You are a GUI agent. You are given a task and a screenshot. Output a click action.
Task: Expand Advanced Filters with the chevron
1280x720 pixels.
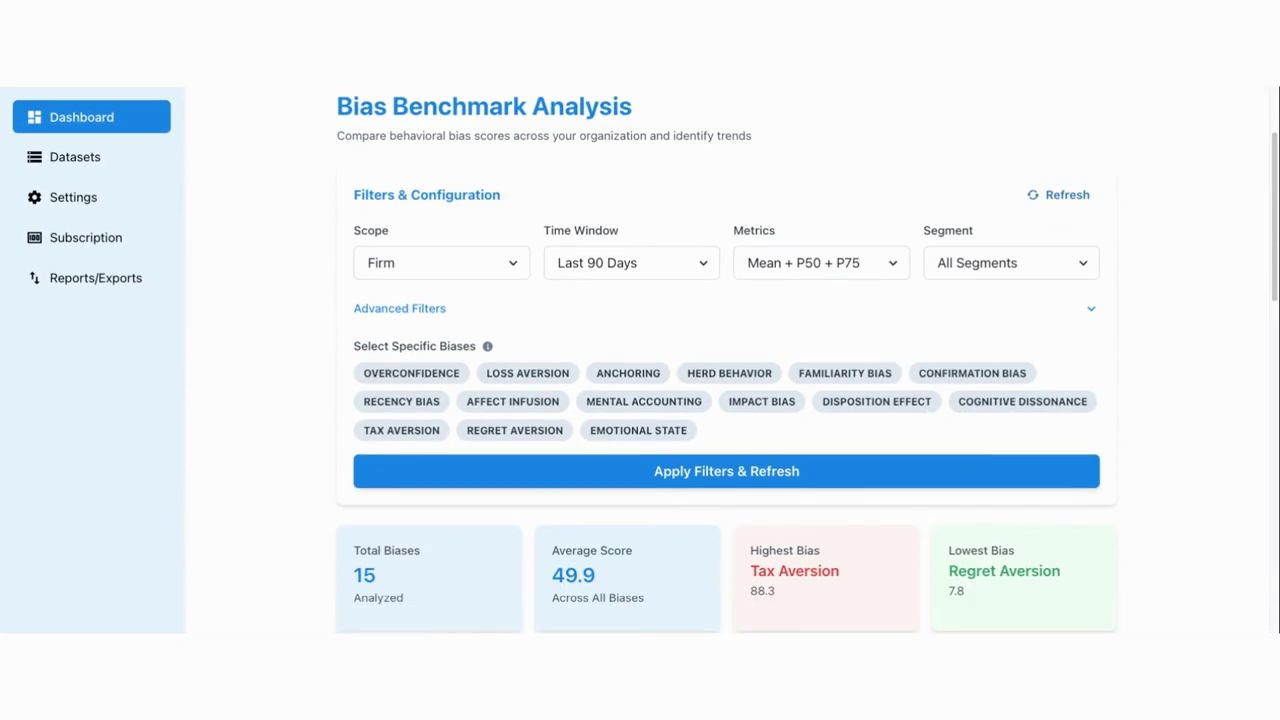1091,309
